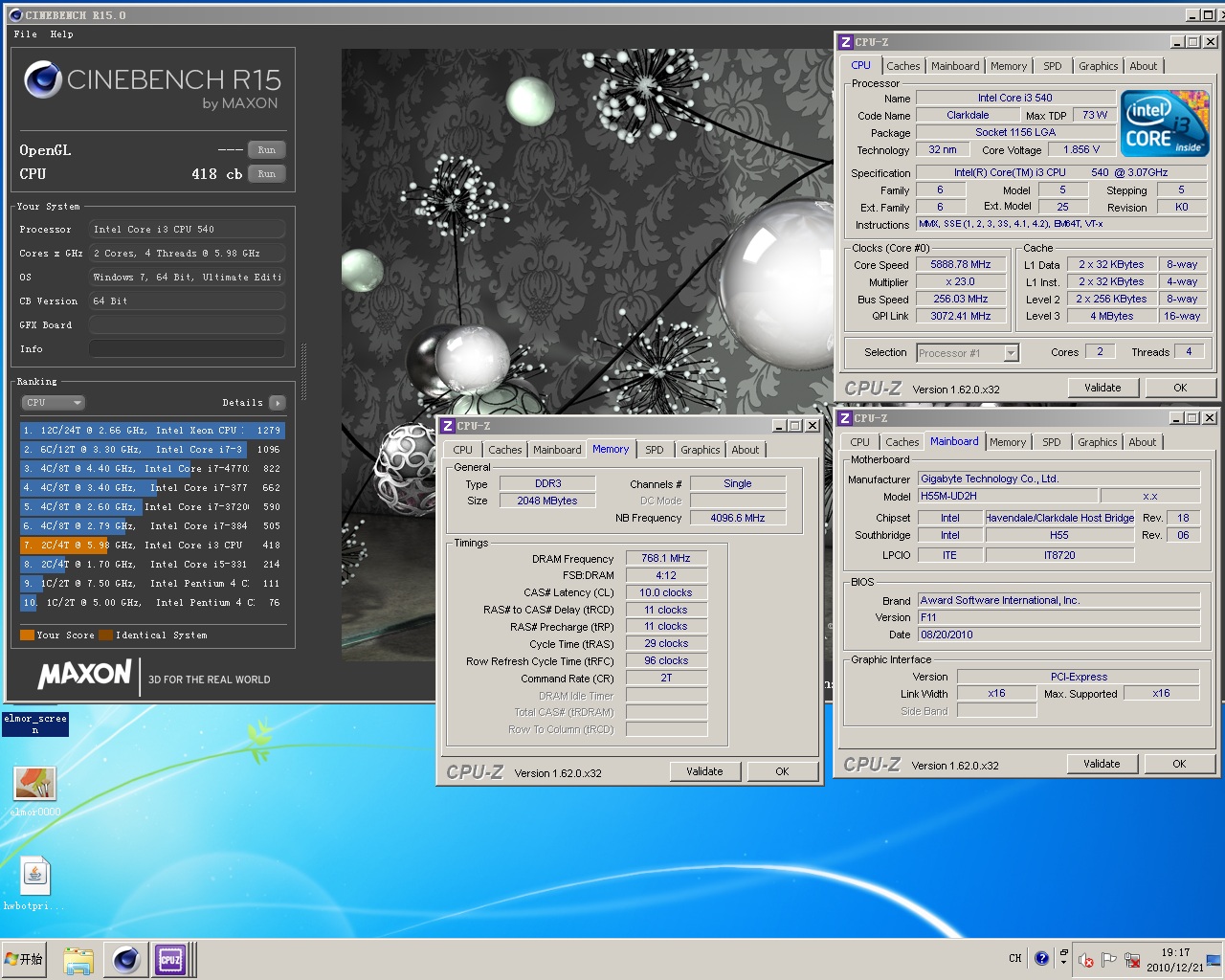Select ranking row 1 Intel Xeon 1279
1225x980 pixels.
[x=152, y=431]
